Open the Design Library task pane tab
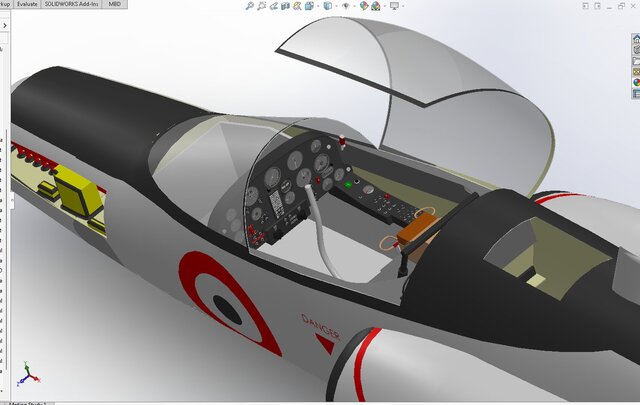 (x=636, y=50)
